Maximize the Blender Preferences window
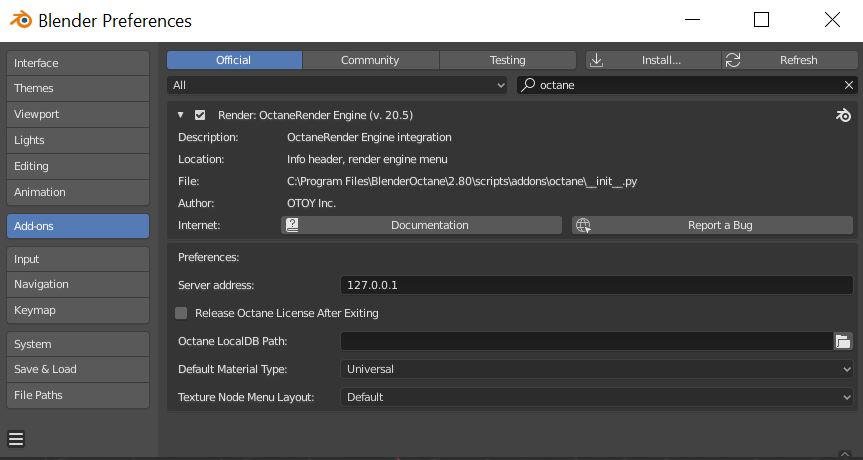 pyautogui.click(x=761, y=20)
